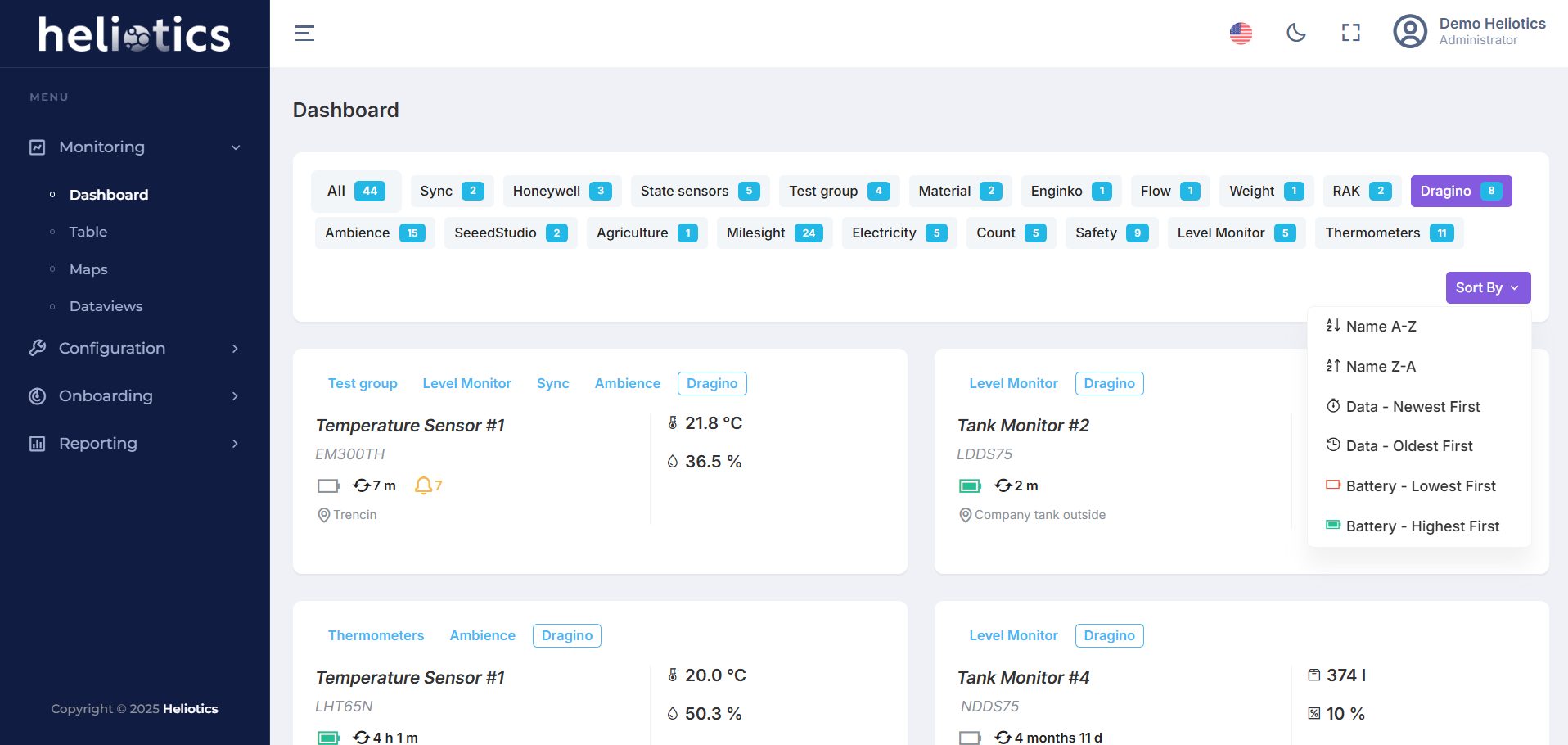Filter by Milesight 24 group
Image resolution: width=1568 pixels, height=745 pixels.
point(774,233)
